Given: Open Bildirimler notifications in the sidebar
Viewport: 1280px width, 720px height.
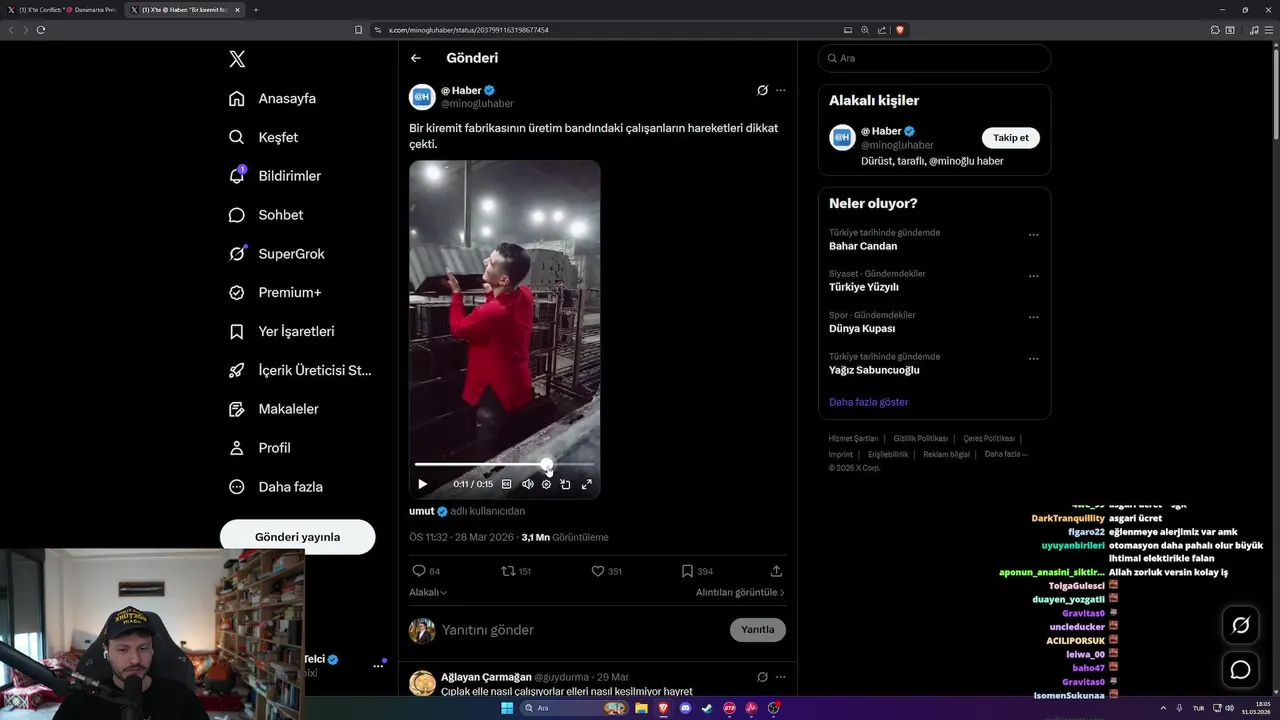Looking at the screenshot, I should click(276, 176).
